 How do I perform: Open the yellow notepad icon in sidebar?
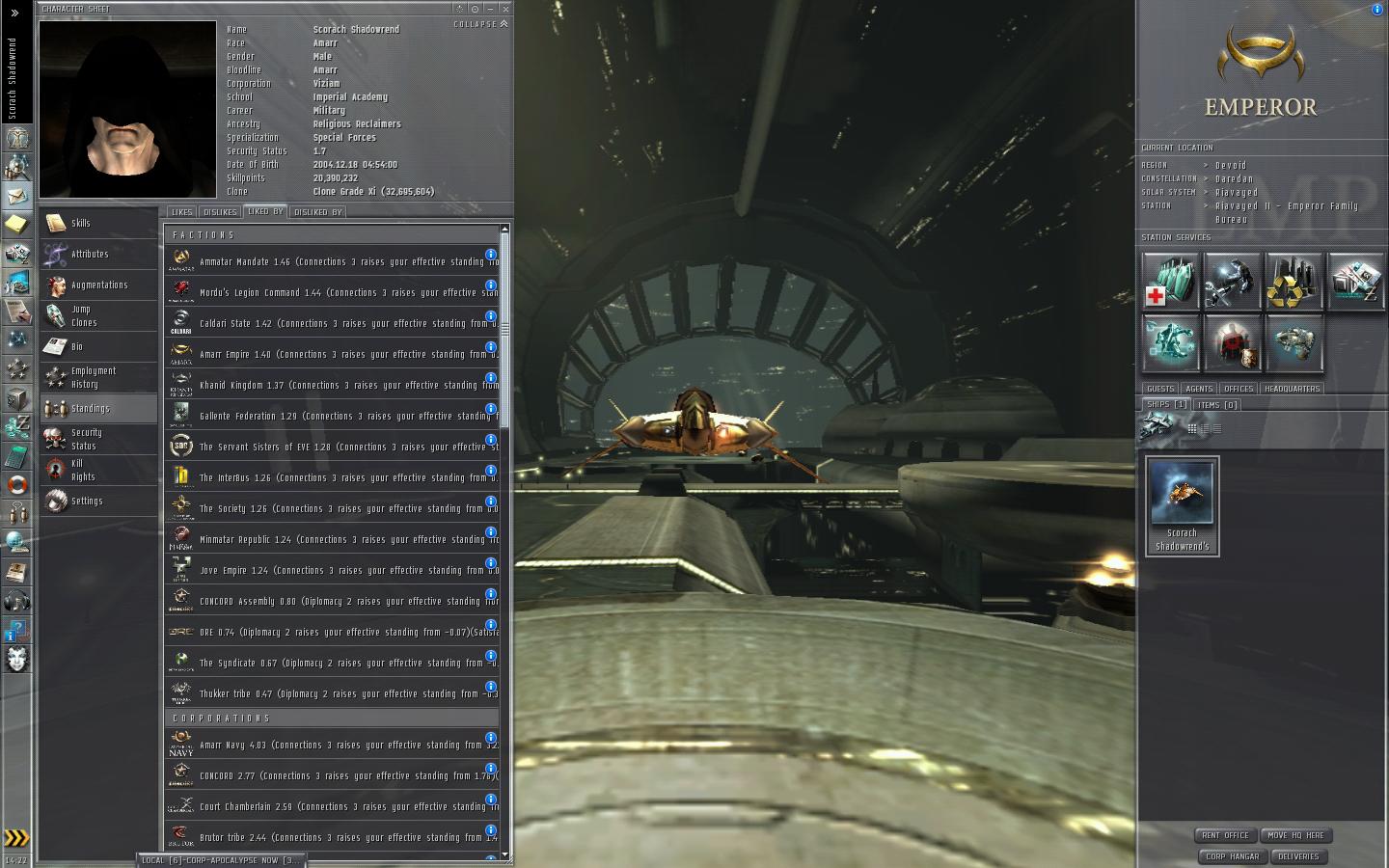[x=17, y=225]
